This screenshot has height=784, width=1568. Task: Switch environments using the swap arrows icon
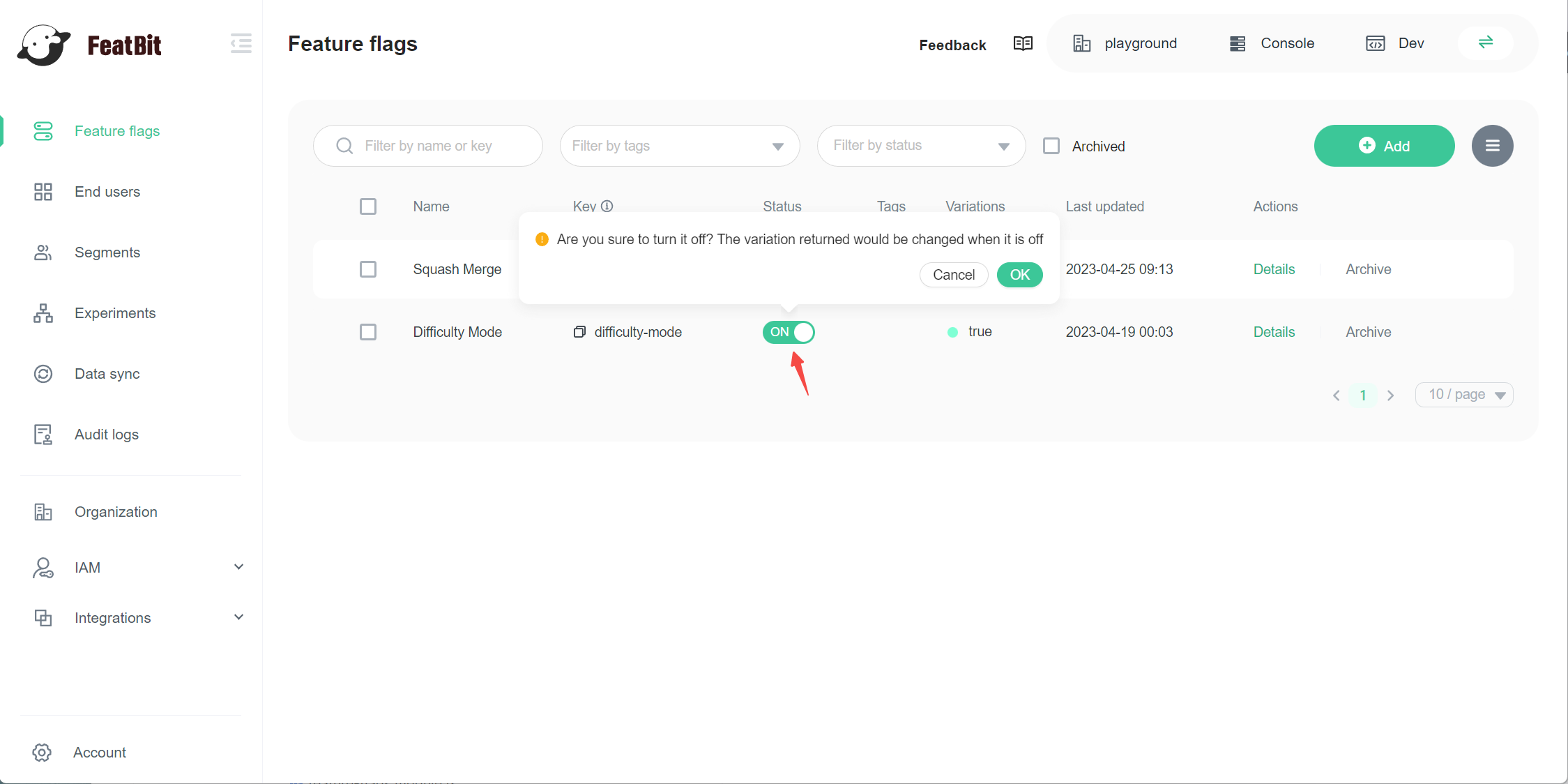pyautogui.click(x=1484, y=43)
